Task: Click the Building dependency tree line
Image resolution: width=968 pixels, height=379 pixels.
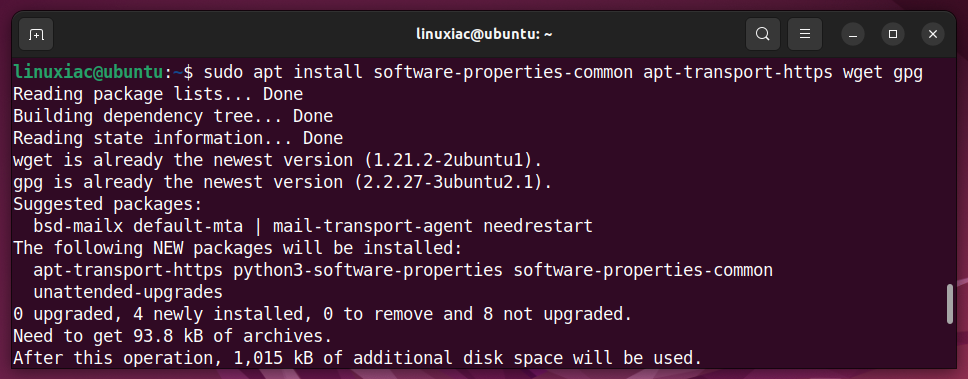Action: (173, 116)
